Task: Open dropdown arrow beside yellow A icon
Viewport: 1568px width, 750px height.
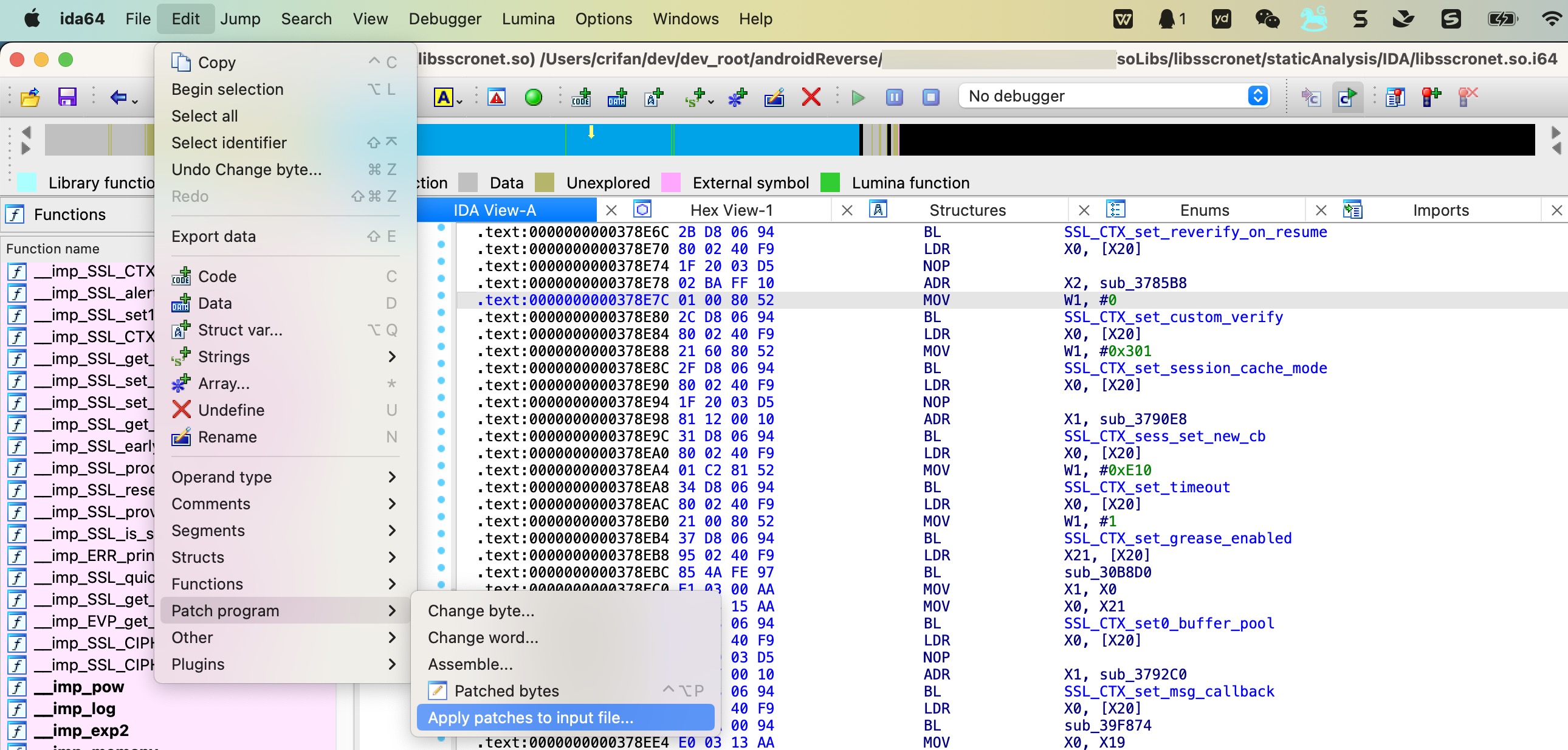Action: [459, 101]
